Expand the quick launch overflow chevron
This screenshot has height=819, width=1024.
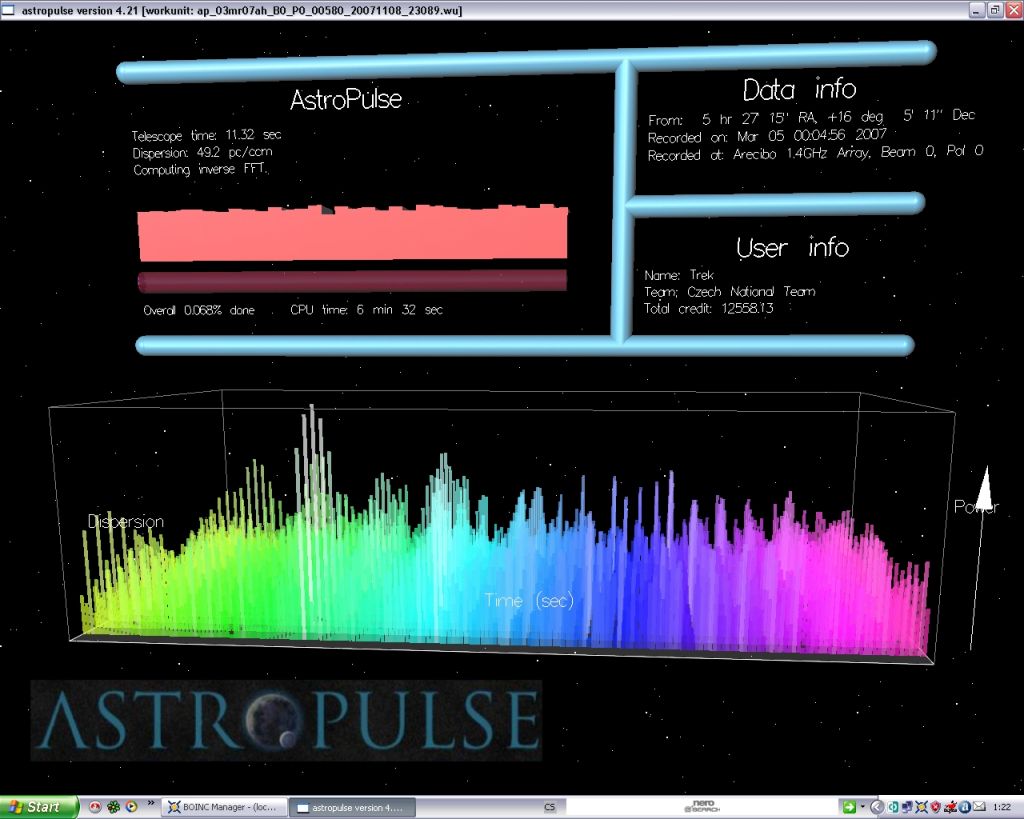pyautogui.click(x=151, y=803)
